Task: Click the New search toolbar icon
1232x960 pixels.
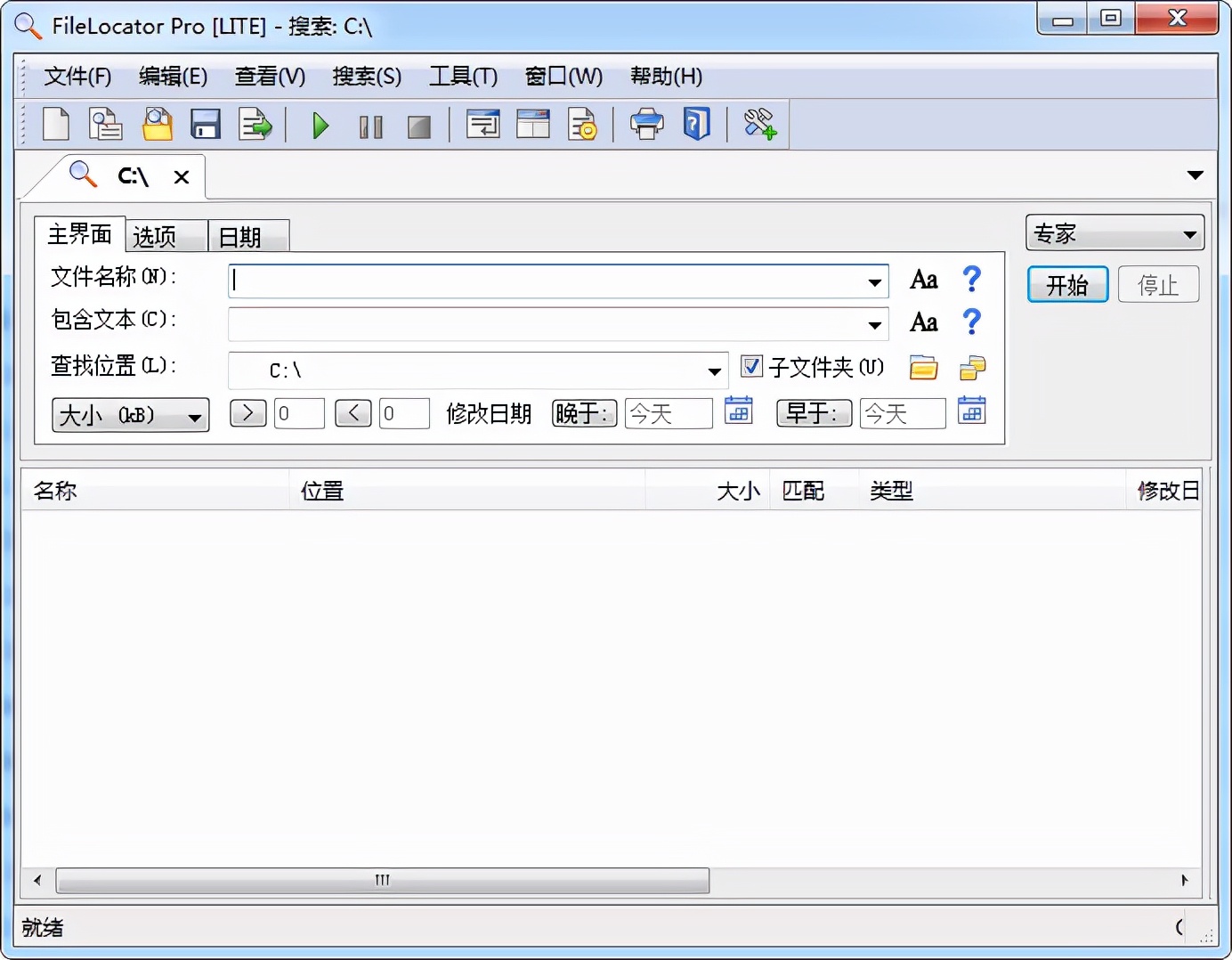Action: 56,124
